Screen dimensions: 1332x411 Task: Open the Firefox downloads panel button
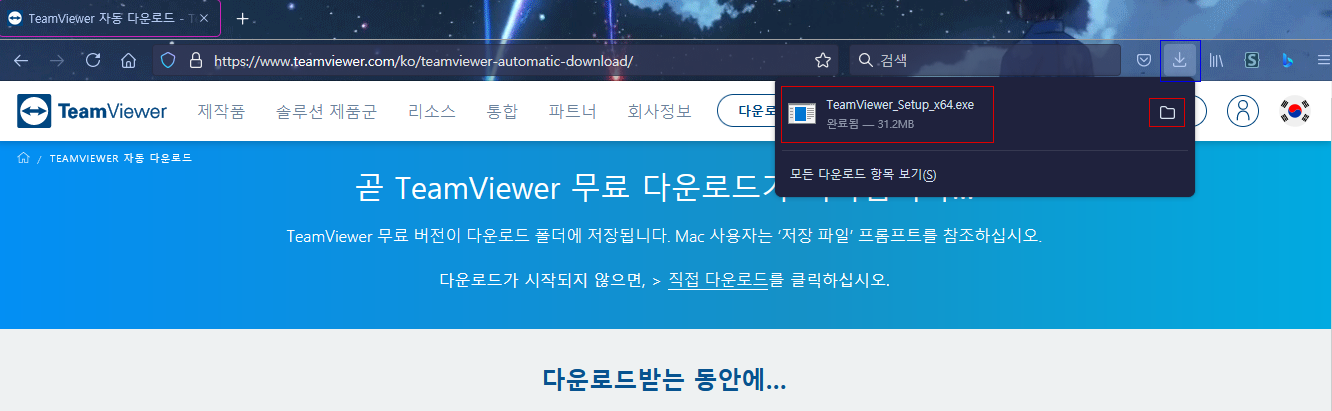(x=1180, y=60)
